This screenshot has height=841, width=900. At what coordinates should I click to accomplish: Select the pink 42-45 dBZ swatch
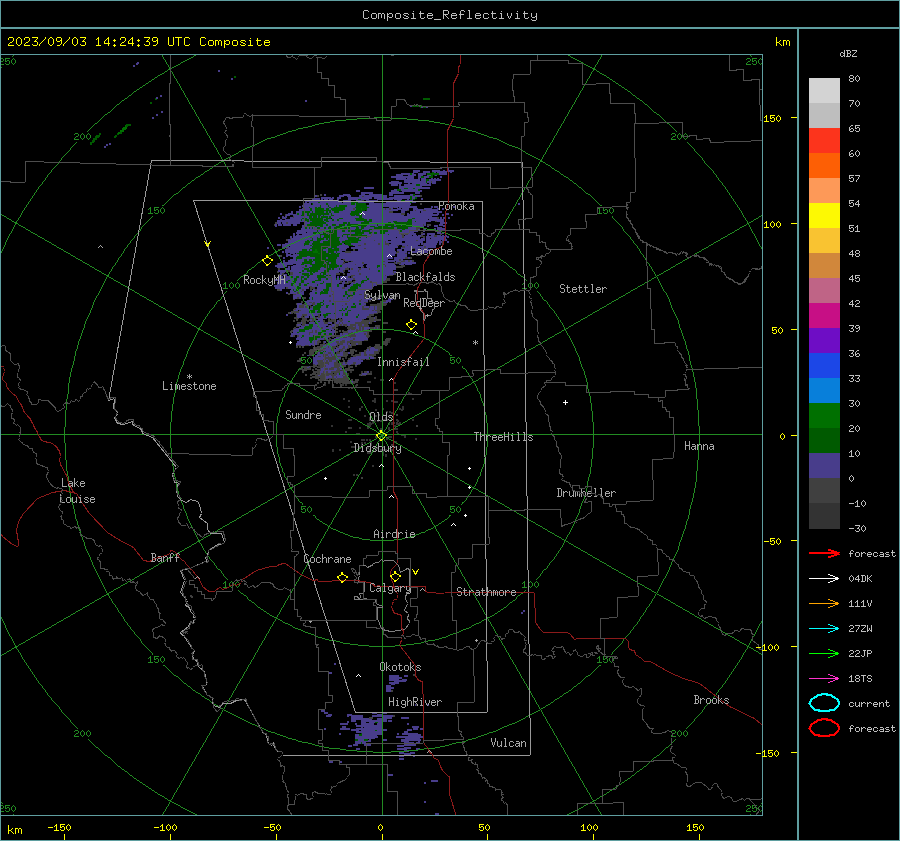pyautogui.click(x=824, y=291)
